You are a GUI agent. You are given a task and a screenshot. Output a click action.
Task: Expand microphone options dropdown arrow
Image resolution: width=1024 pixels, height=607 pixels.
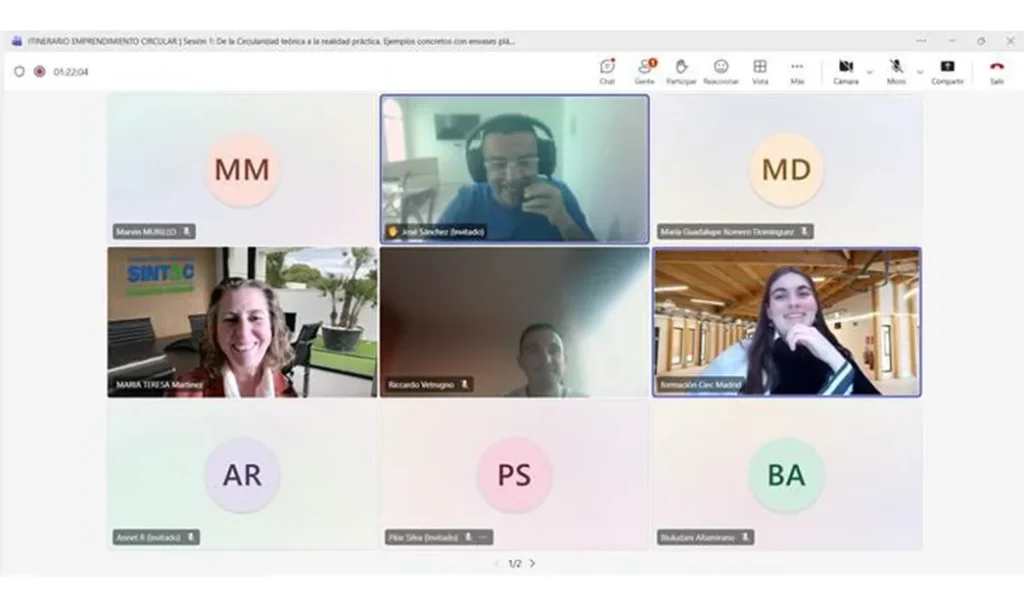pyautogui.click(x=920, y=72)
